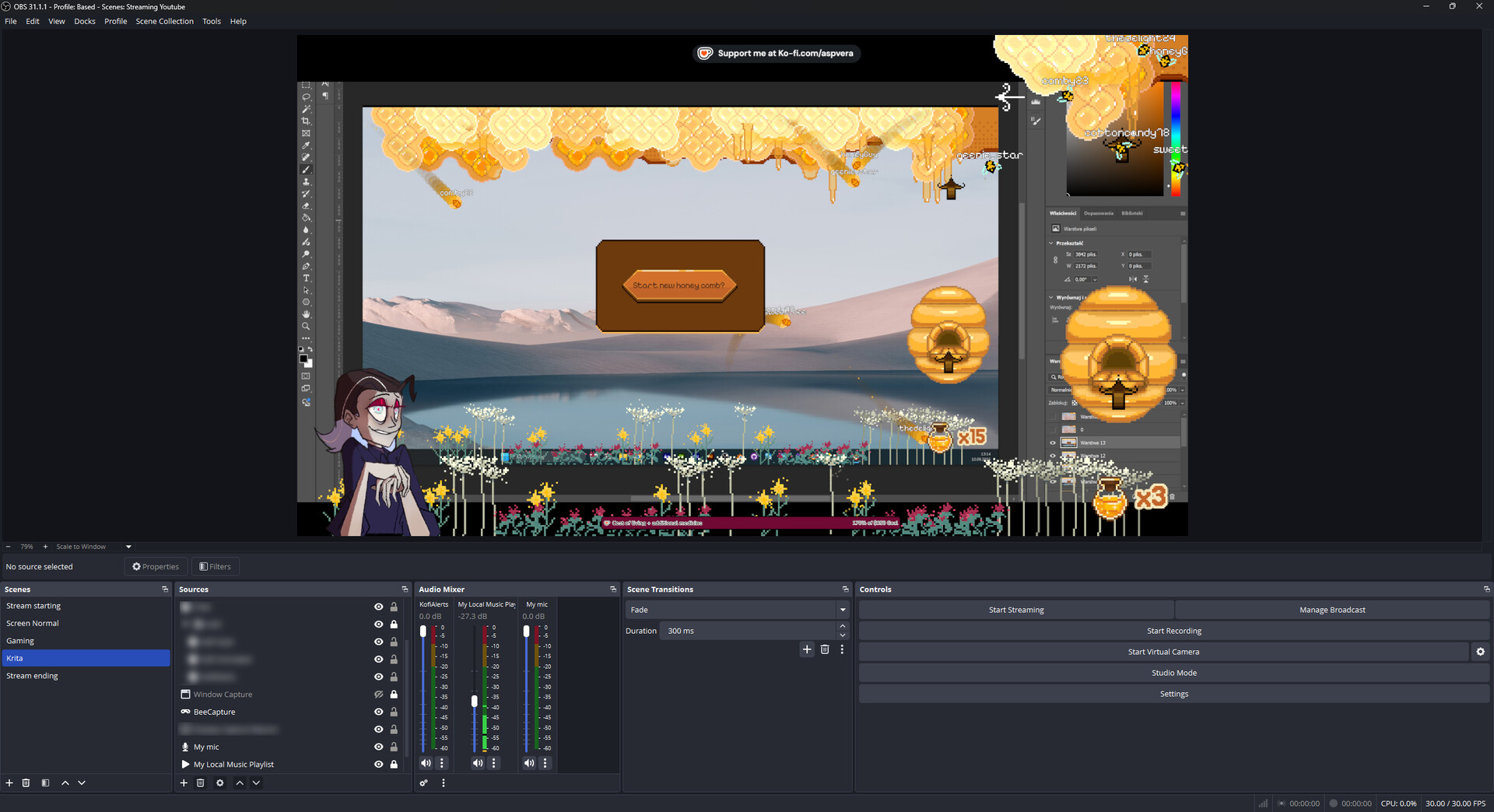The image size is (1494, 812).
Task: Open the Scene Collection menu
Action: click(164, 21)
